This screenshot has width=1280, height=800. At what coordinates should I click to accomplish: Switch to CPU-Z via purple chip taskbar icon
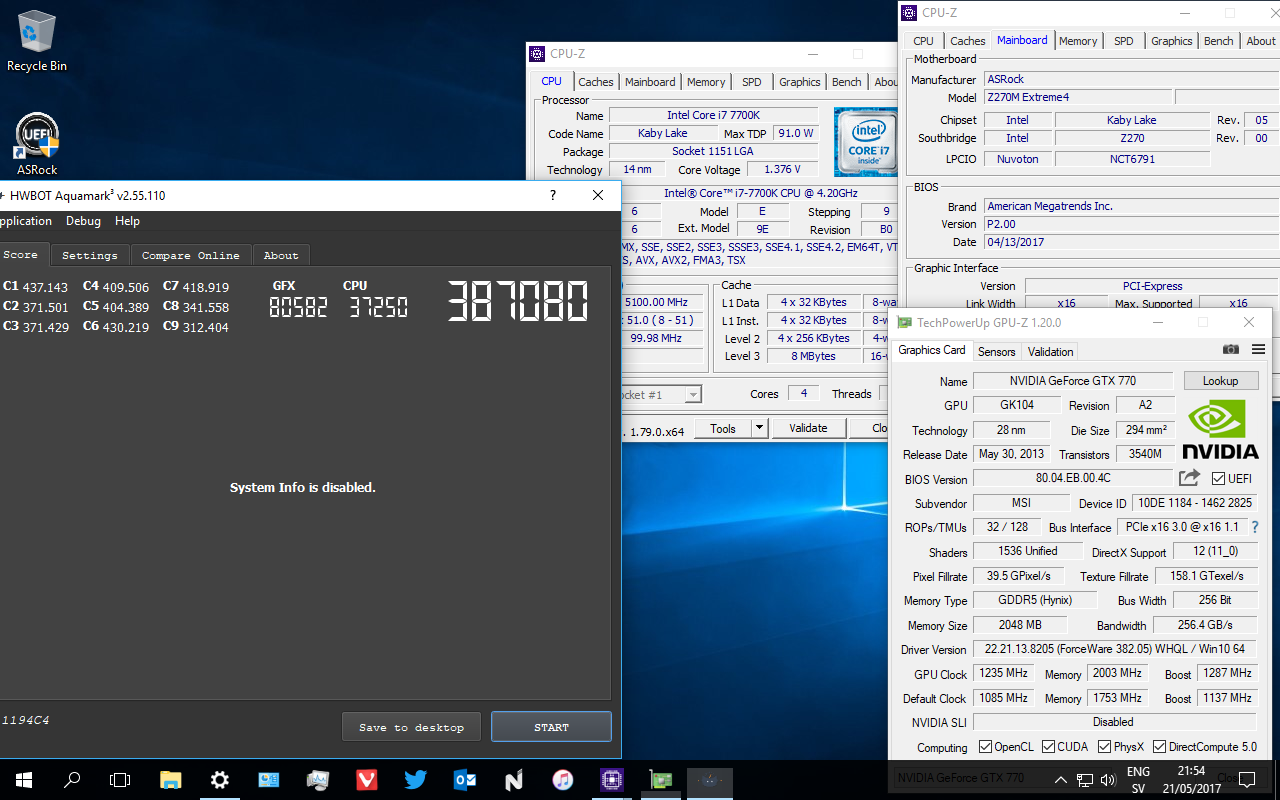point(612,780)
